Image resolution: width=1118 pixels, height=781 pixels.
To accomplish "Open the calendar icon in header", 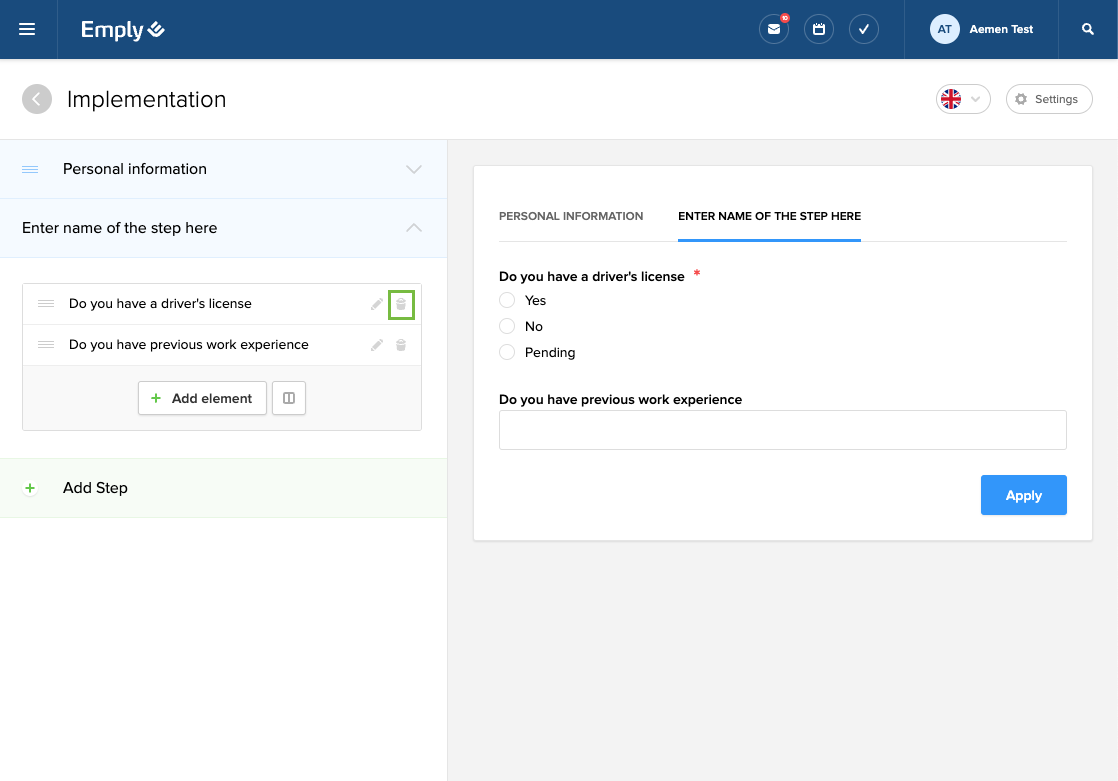I will pyautogui.click(x=818, y=29).
